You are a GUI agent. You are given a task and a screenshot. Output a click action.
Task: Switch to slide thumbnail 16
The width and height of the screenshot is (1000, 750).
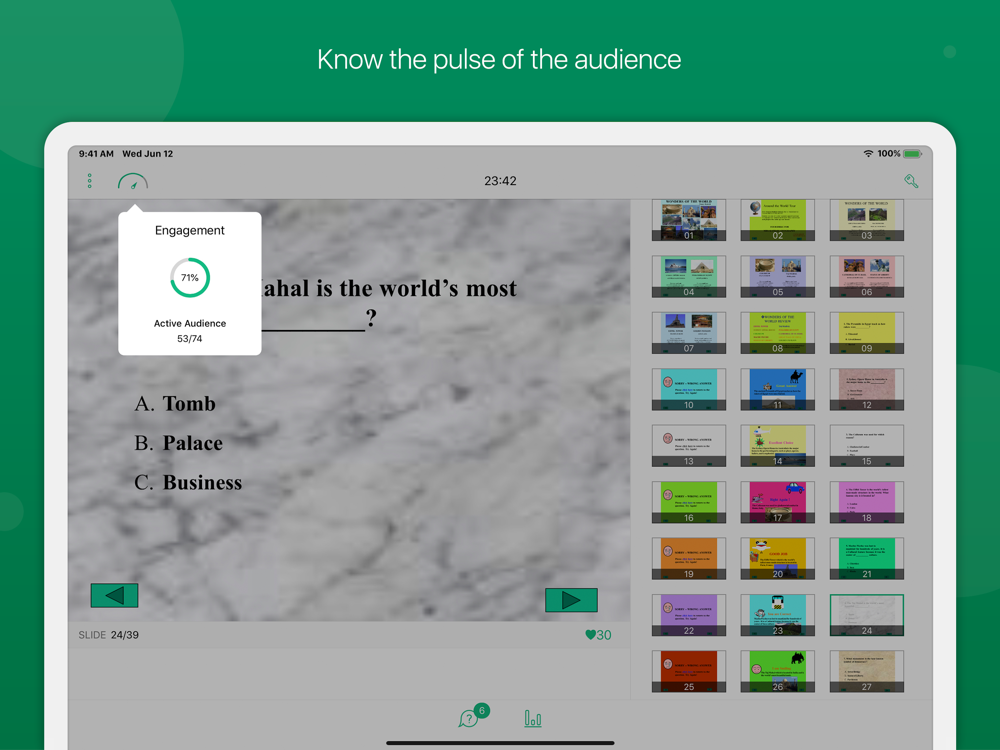click(689, 503)
